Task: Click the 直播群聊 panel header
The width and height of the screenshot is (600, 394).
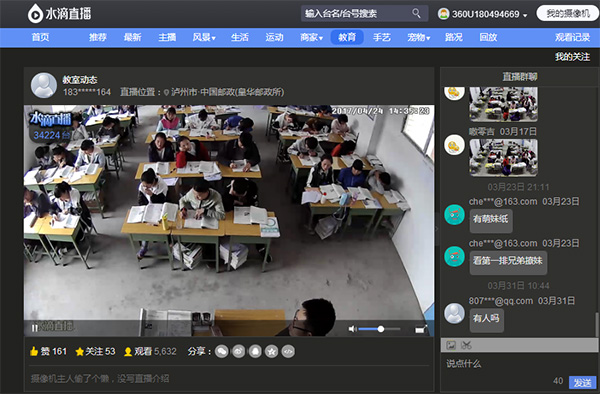Action: 520,77
